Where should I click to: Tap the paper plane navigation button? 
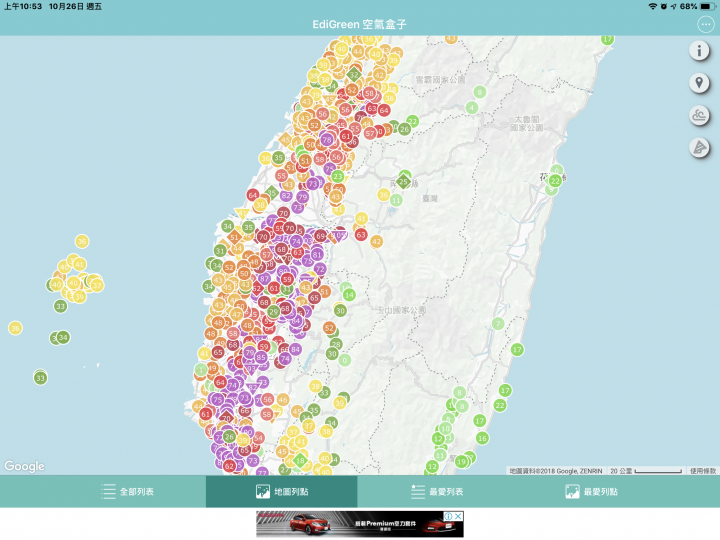point(699,148)
